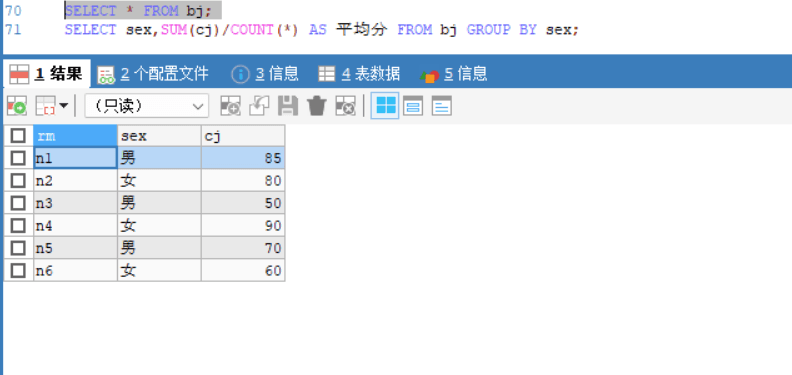
Task: Expand the copy-cells dropdown arrow
Action: (64, 106)
